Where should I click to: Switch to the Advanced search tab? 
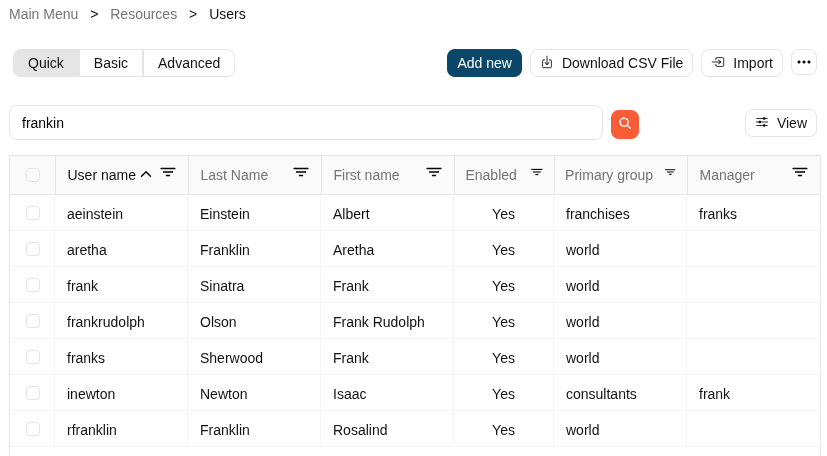pos(189,63)
